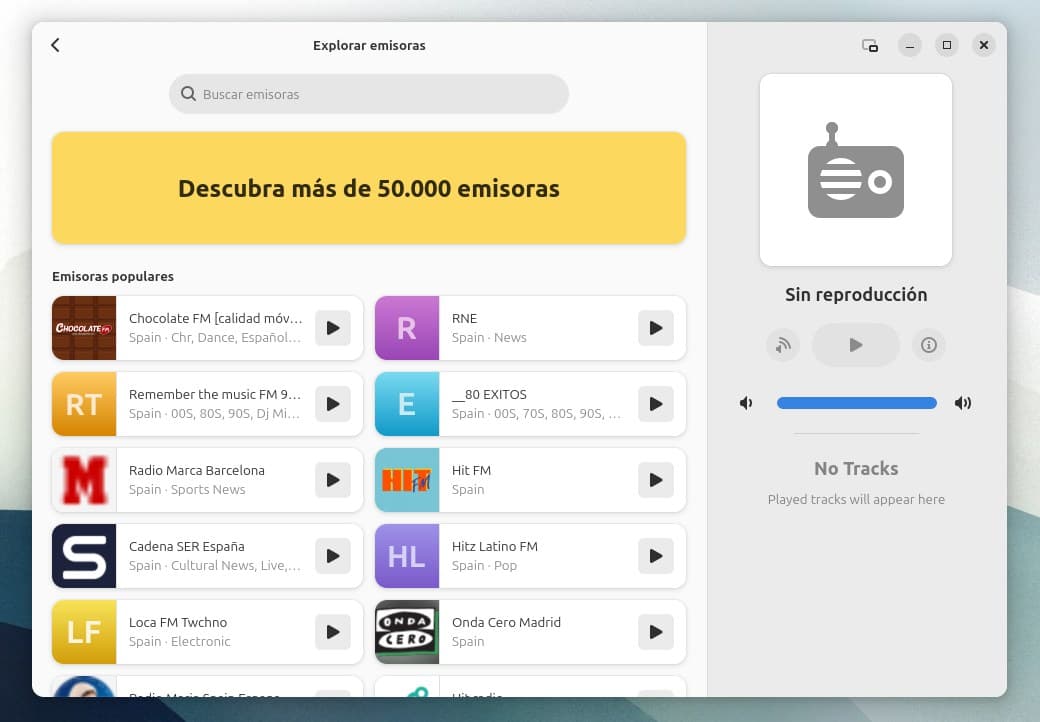Play Cadena SER España station

(x=333, y=556)
